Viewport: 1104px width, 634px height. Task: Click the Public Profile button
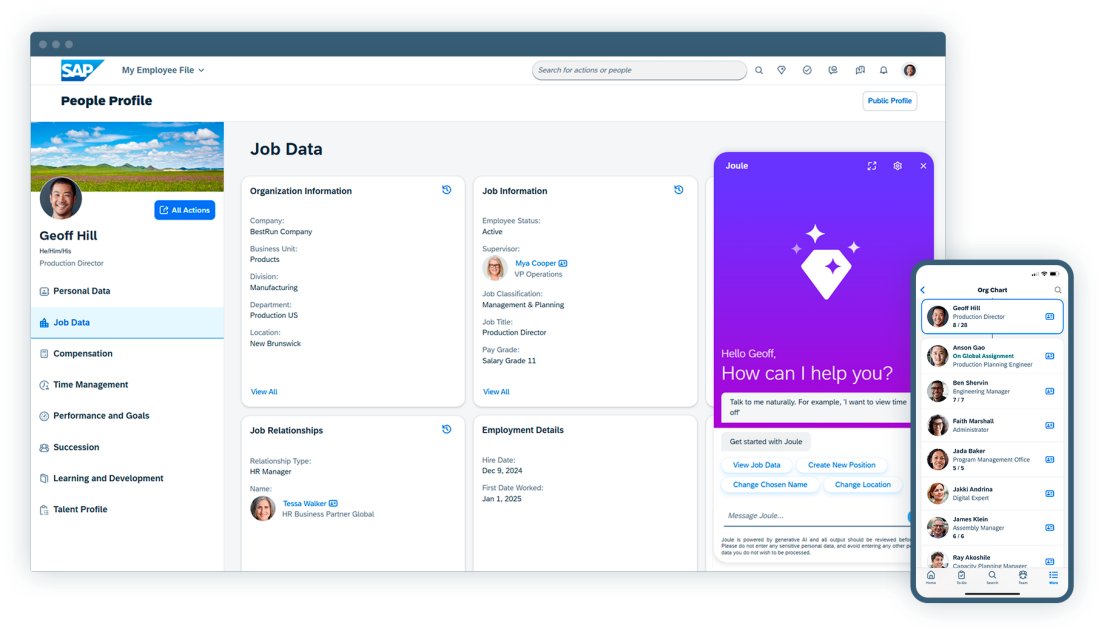pos(889,101)
